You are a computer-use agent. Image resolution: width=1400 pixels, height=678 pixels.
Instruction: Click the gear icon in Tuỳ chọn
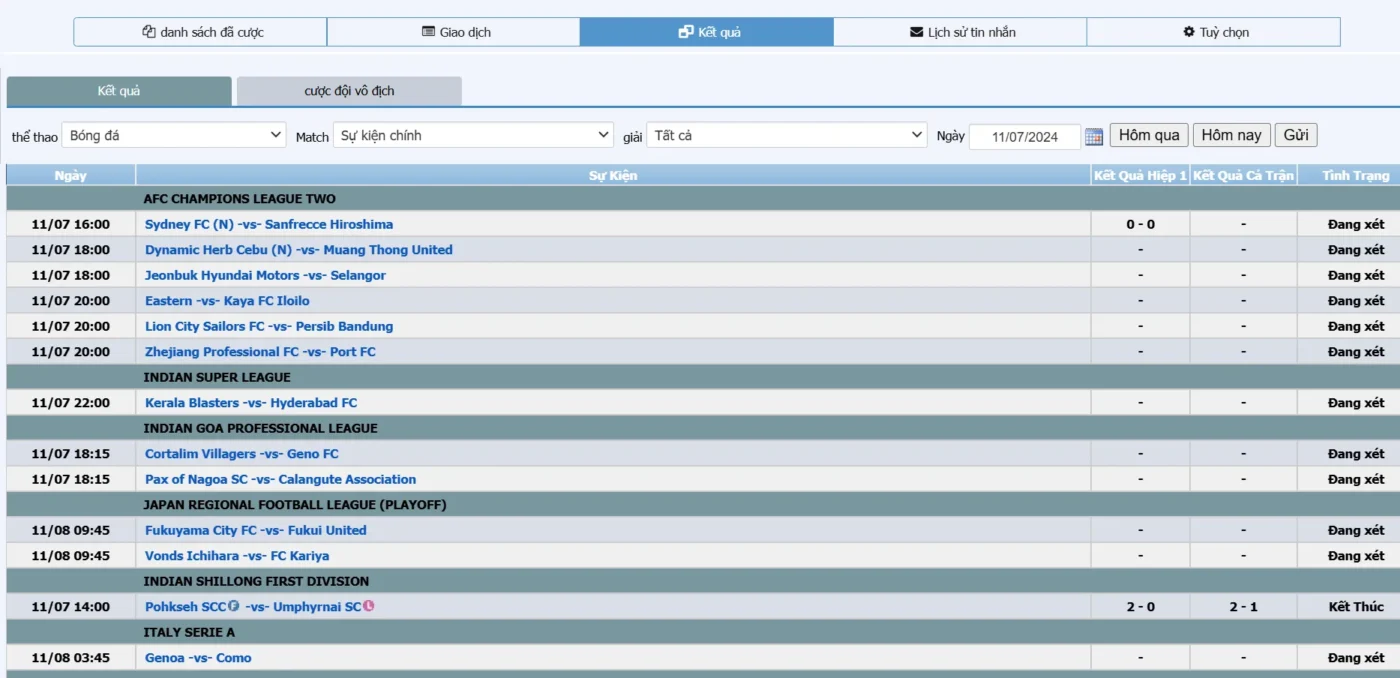tap(1189, 32)
